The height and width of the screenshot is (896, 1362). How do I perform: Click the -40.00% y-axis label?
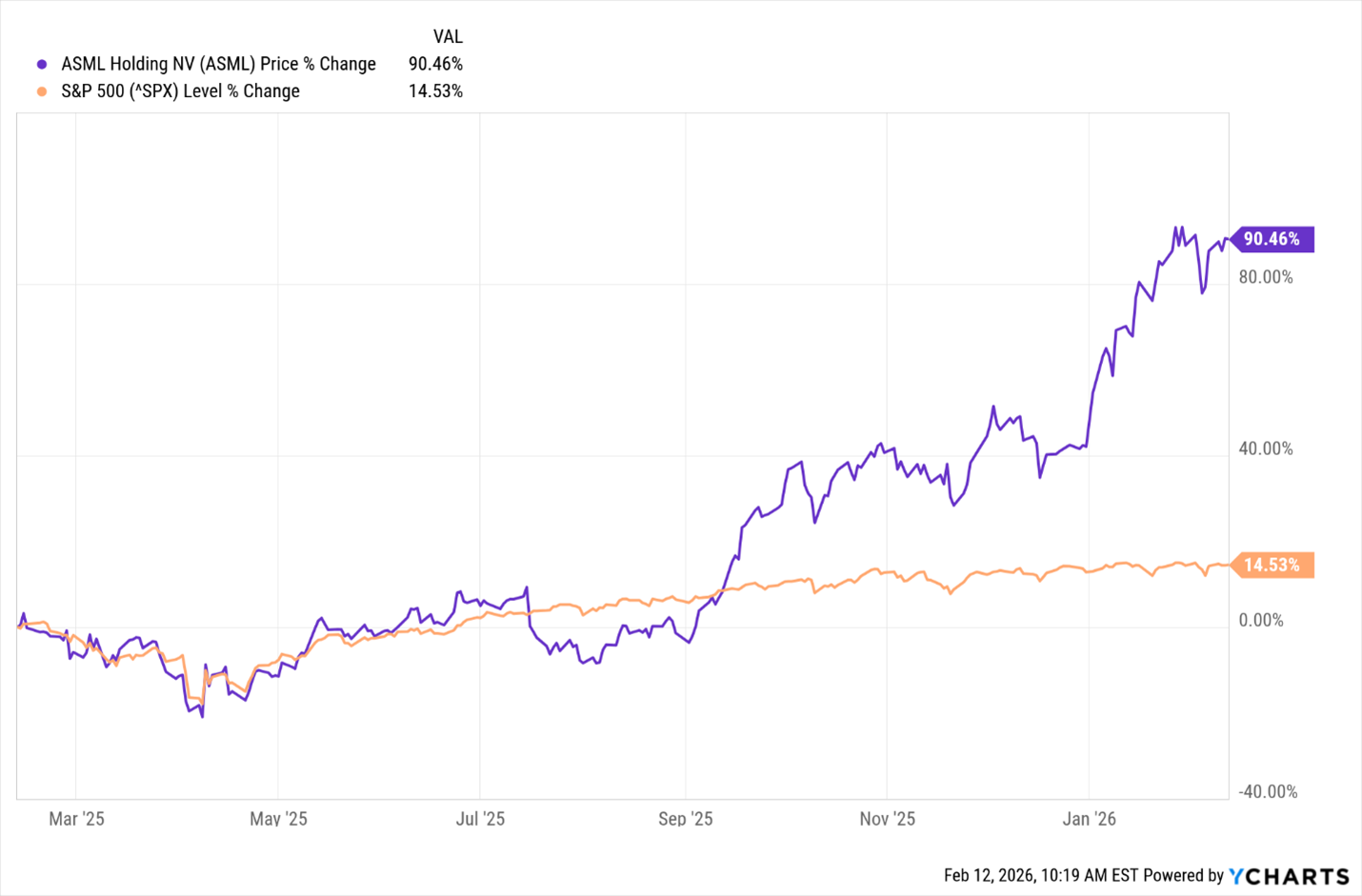coord(1267,791)
